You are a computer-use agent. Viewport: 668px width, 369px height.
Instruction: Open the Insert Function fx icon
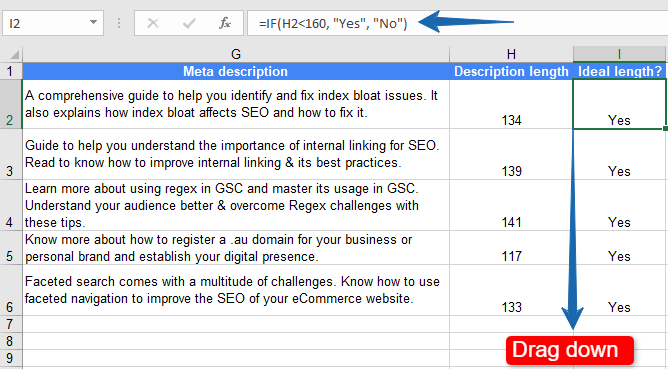tap(225, 23)
